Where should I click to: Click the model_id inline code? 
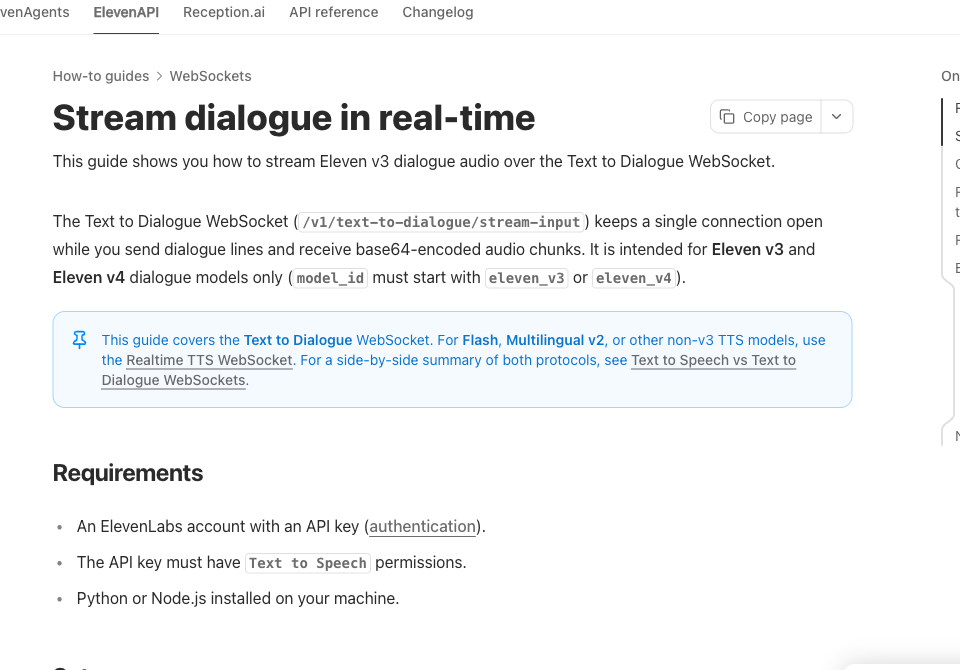click(330, 278)
